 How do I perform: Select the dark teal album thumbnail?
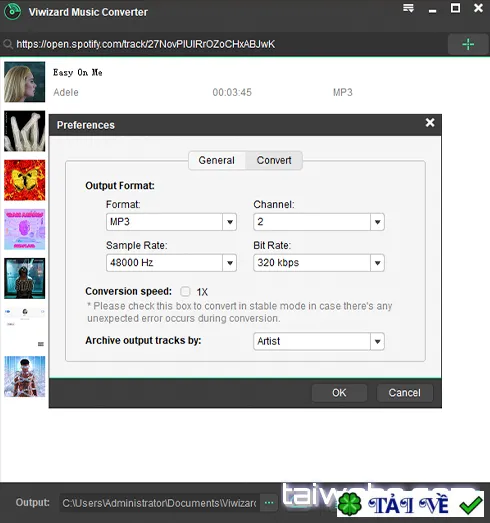pyautogui.click(x=24, y=279)
